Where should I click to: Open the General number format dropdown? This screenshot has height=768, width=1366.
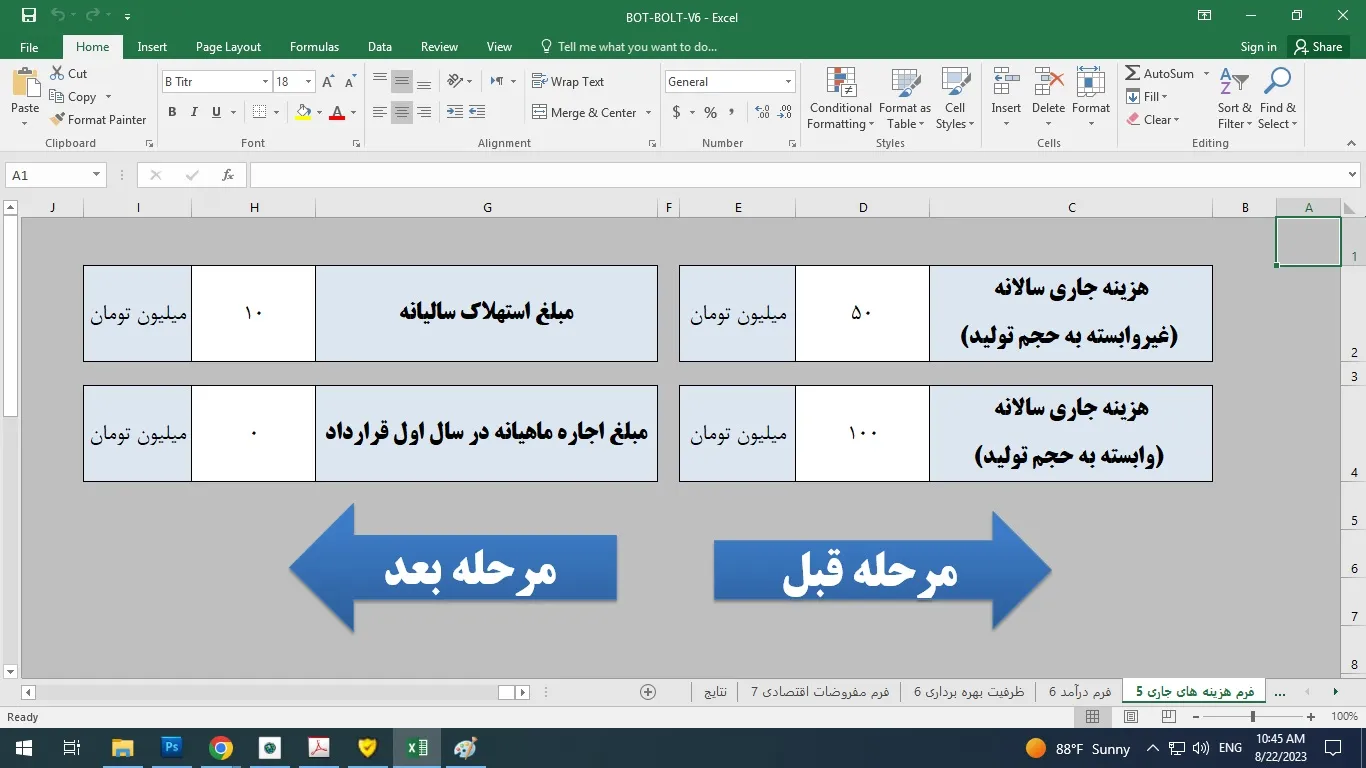(x=788, y=82)
